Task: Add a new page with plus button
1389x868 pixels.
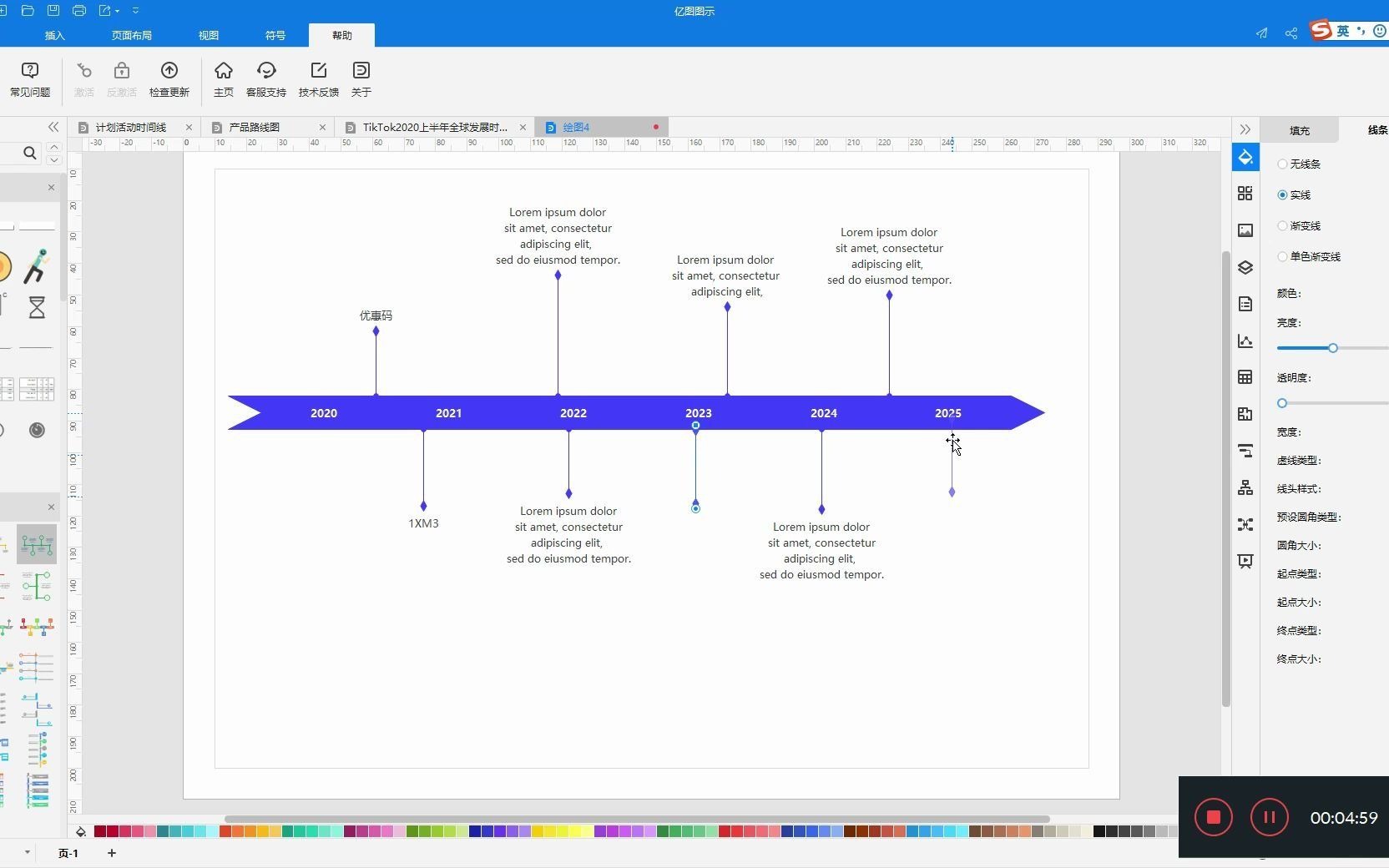Action: 112,852
